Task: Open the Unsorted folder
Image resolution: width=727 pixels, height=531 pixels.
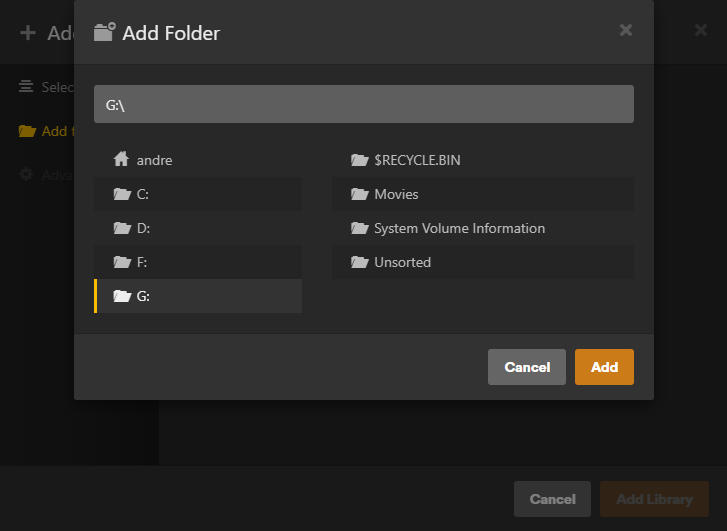Action: [x=402, y=262]
